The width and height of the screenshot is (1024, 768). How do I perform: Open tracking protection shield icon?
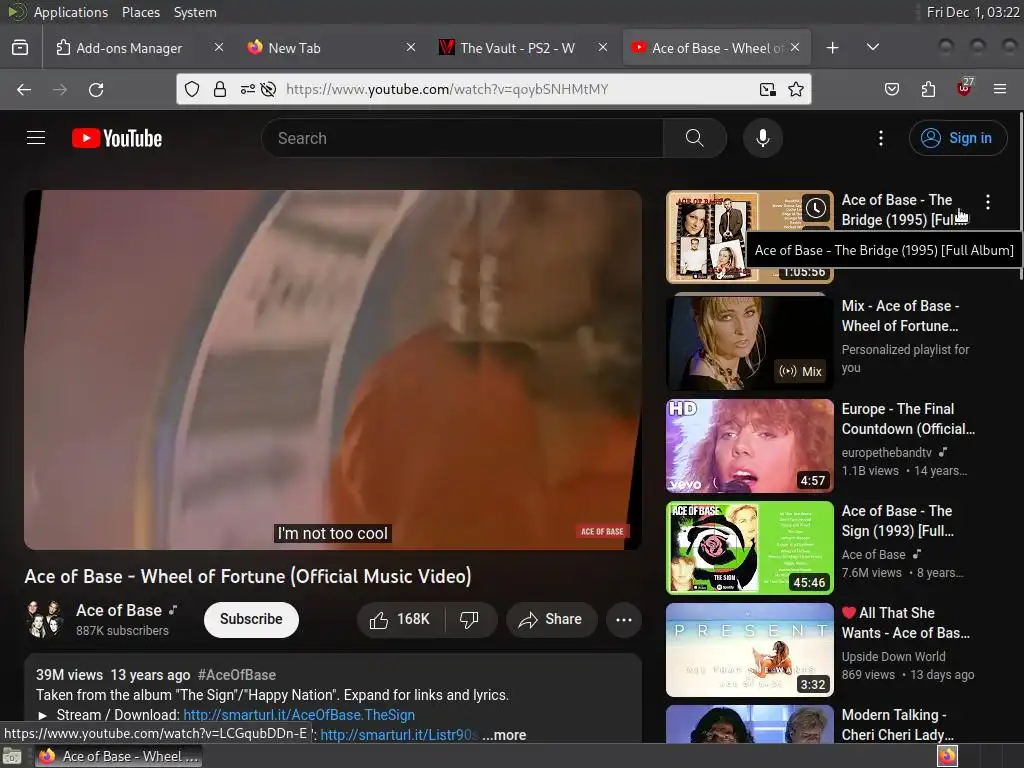[192, 89]
